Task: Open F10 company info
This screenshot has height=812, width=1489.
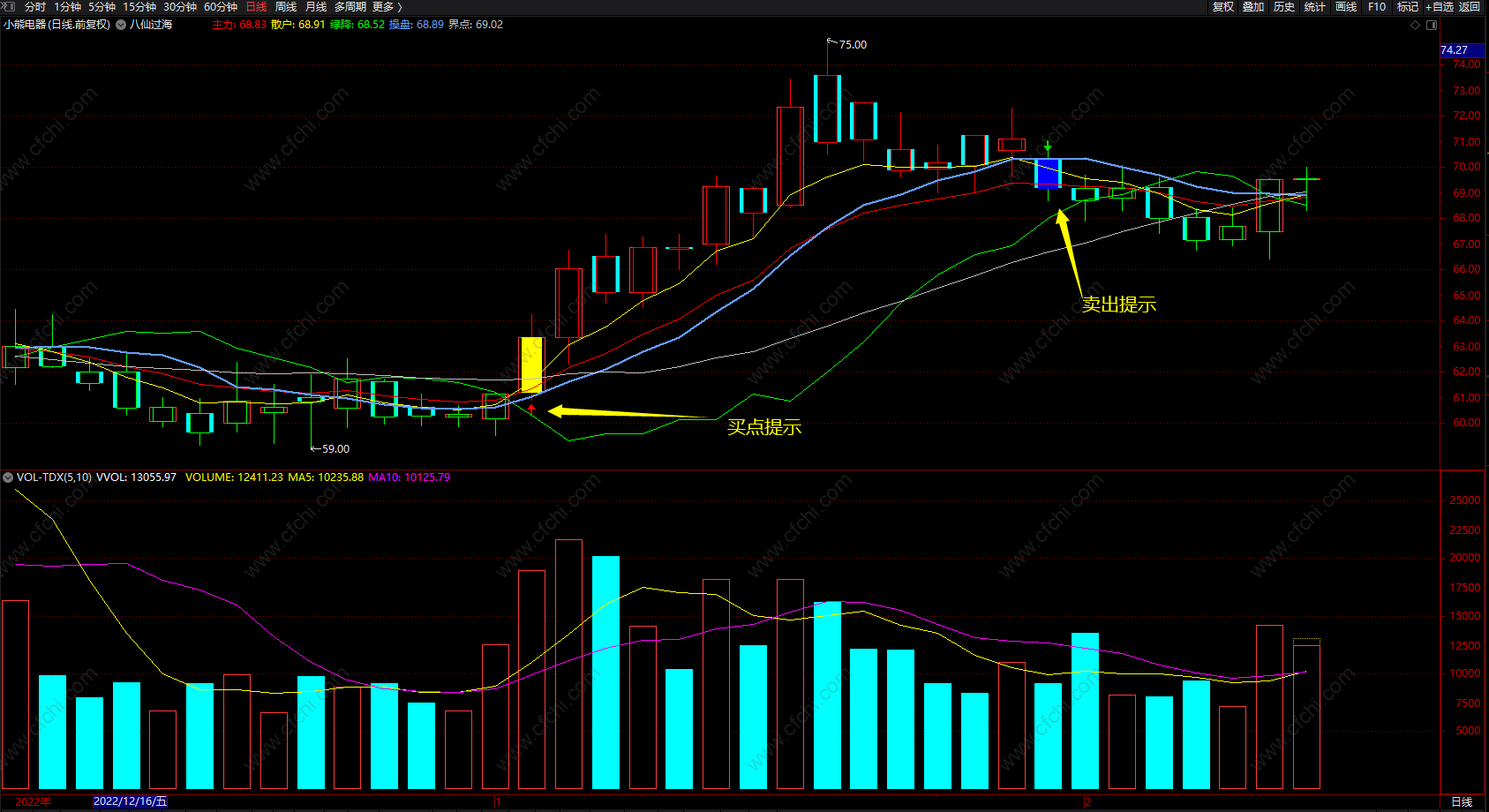Action: [1377, 6]
